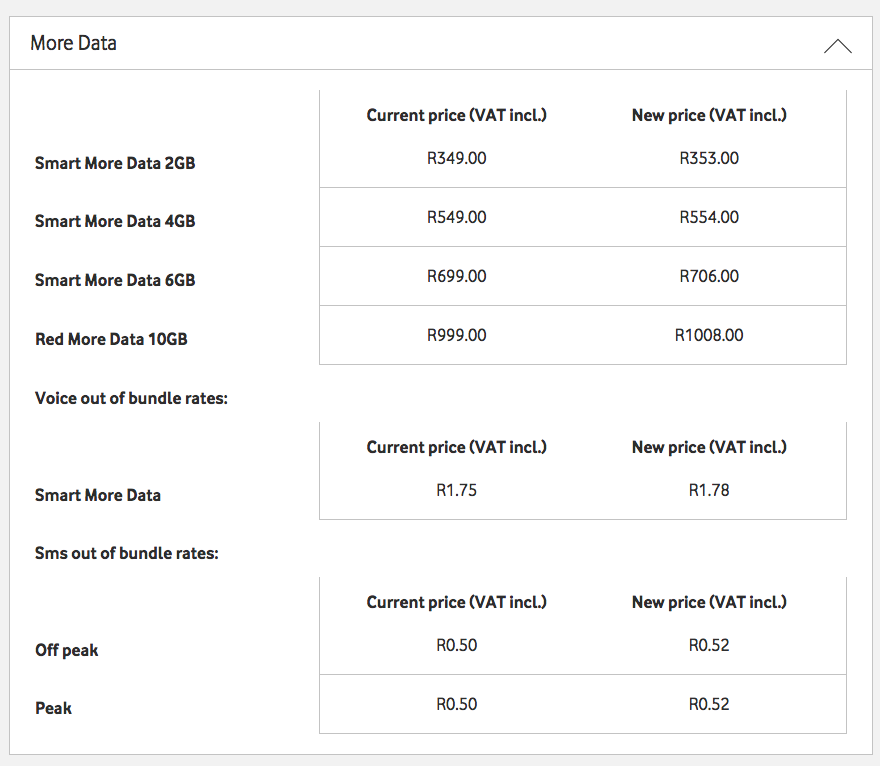Viewport: 880px width, 766px height.
Task: Click New price header in voice table
Action: pyautogui.click(x=709, y=447)
